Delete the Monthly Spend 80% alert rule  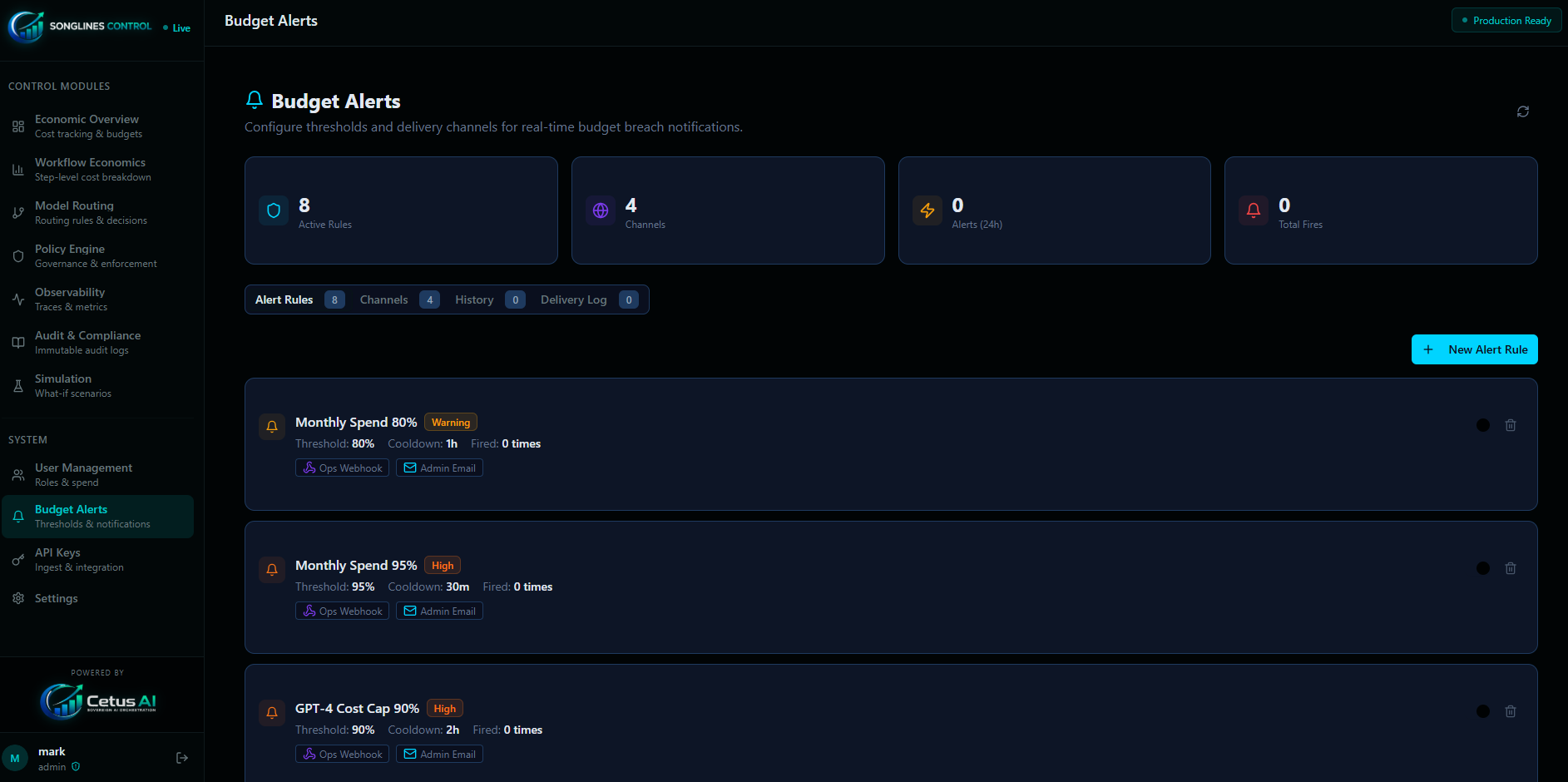coord(1510,425)
